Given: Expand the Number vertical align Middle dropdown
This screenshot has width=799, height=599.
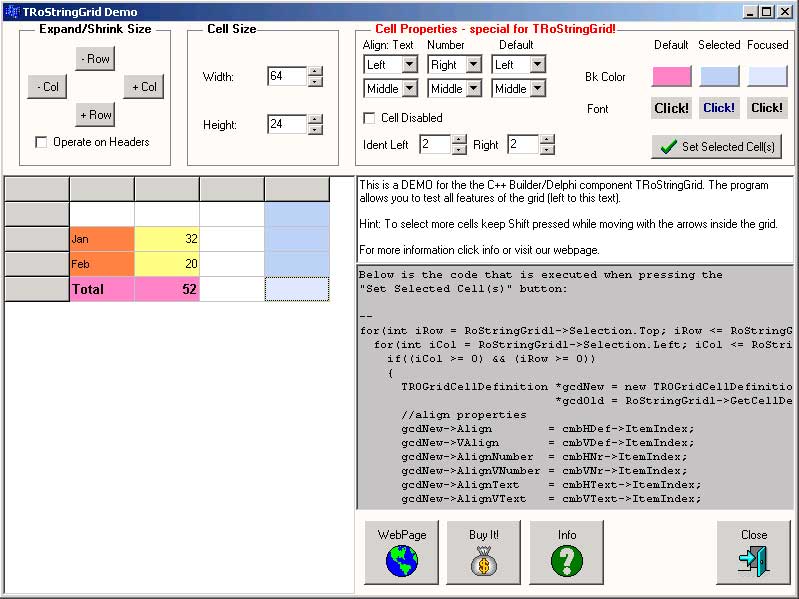Looking at the screenshot, I should [x=473, y=89].
